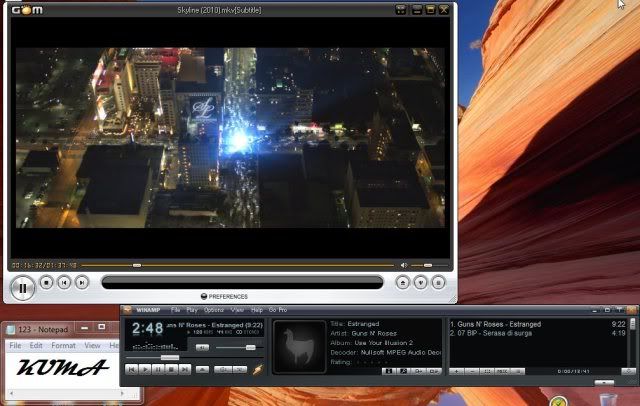This screenshot has width=640, height=406.
Task: Open Notepad Format menu
Action: click(x=63, y=346)
